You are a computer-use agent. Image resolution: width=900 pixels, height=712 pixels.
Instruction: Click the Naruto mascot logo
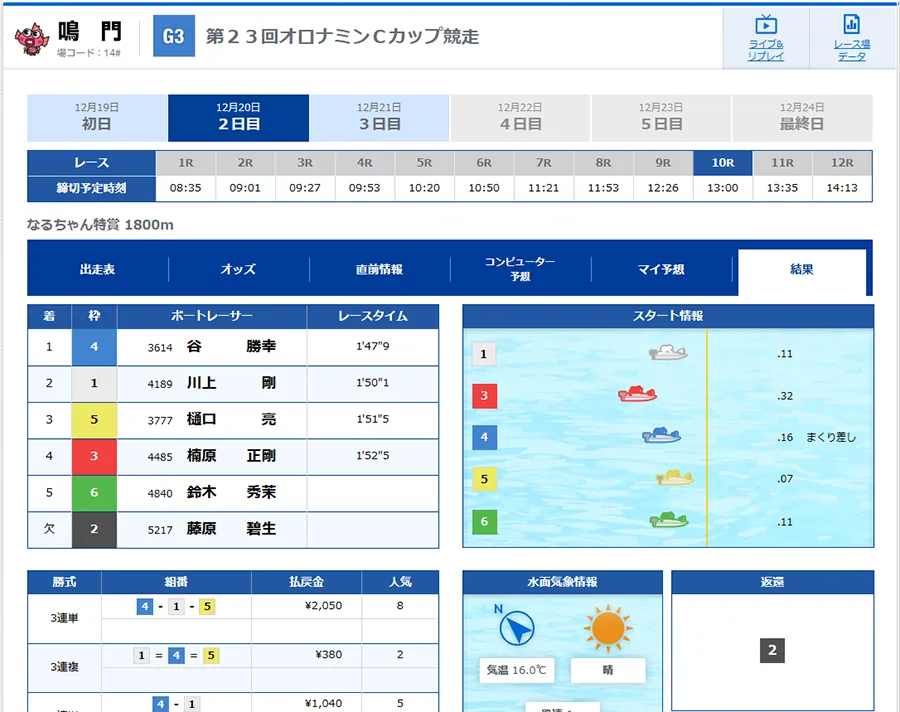pos(32,37)
